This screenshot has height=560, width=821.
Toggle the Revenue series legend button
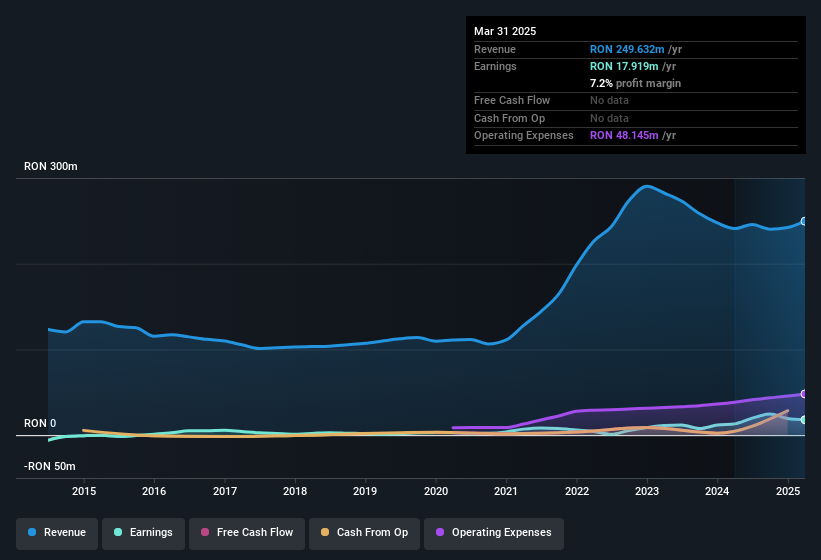(57, 533)
